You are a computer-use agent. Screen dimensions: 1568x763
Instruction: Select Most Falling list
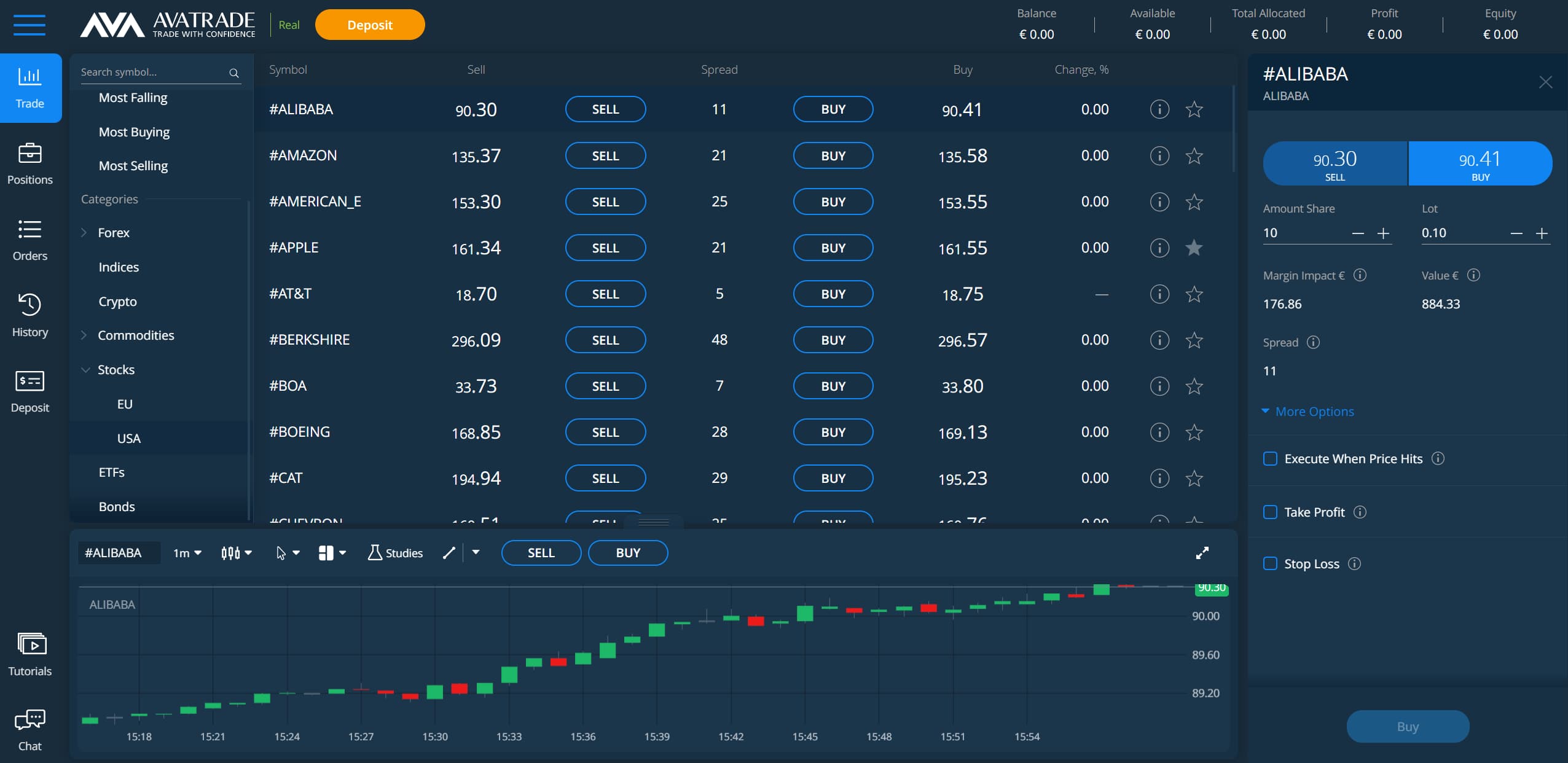coord(133,98)
